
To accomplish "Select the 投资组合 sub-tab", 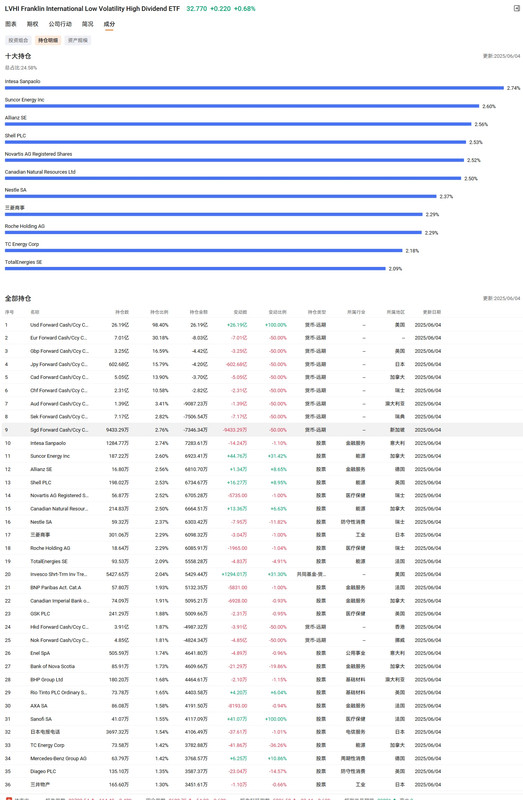I will (18, 40).
